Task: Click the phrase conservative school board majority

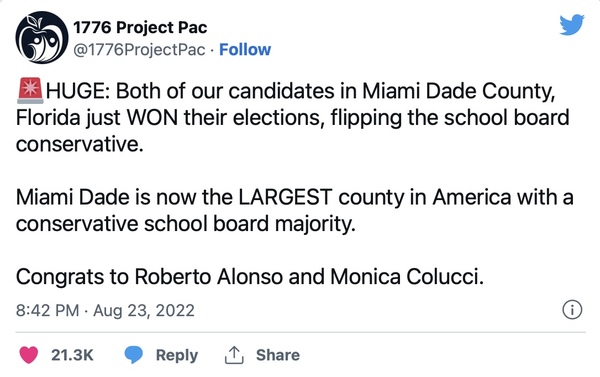Action: (186, 225)
